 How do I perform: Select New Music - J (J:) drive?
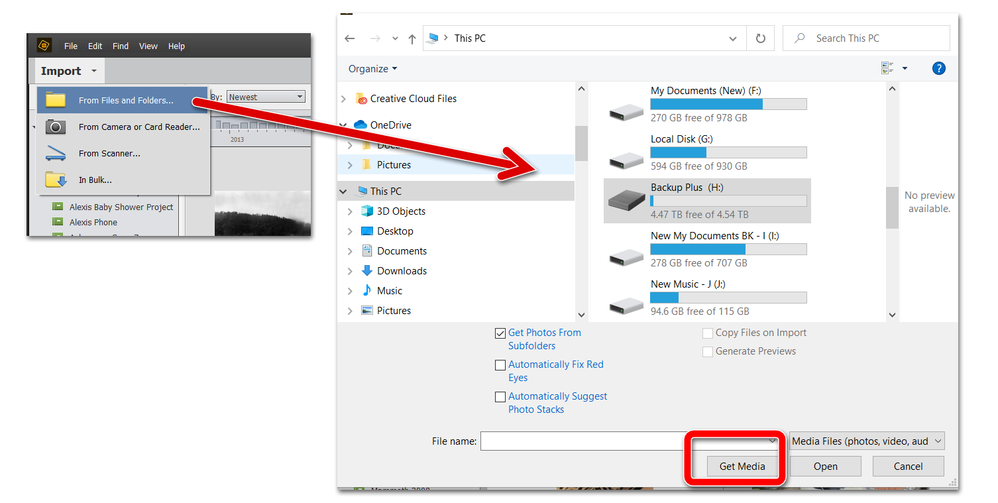707,297
